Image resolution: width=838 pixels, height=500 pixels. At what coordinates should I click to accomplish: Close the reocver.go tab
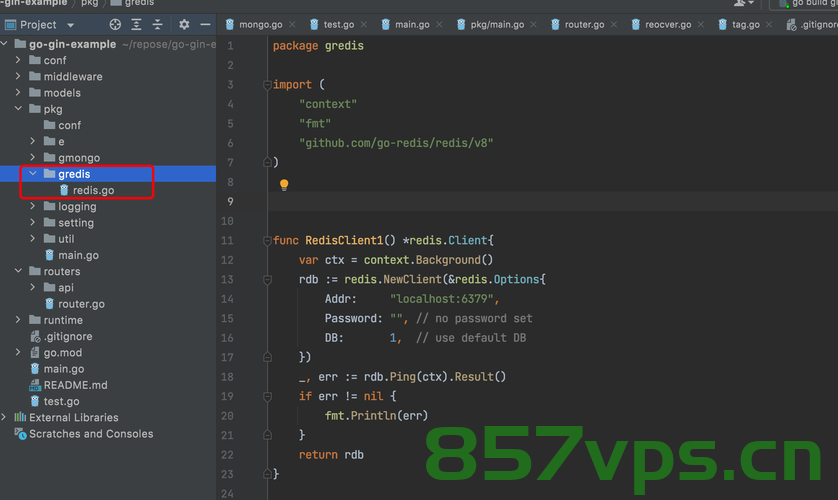click(701, 25)
